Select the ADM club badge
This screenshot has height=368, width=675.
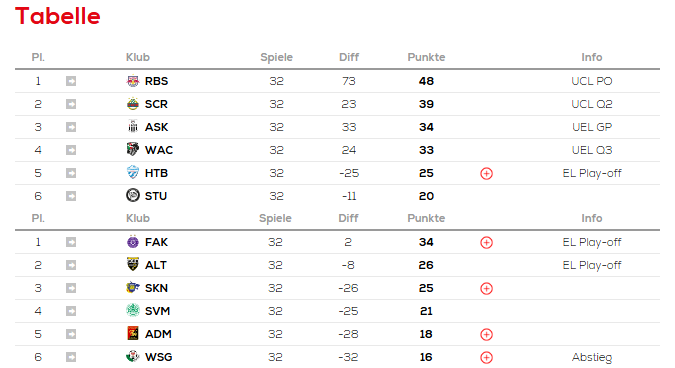pyautogui.click(x=133, y=334)
